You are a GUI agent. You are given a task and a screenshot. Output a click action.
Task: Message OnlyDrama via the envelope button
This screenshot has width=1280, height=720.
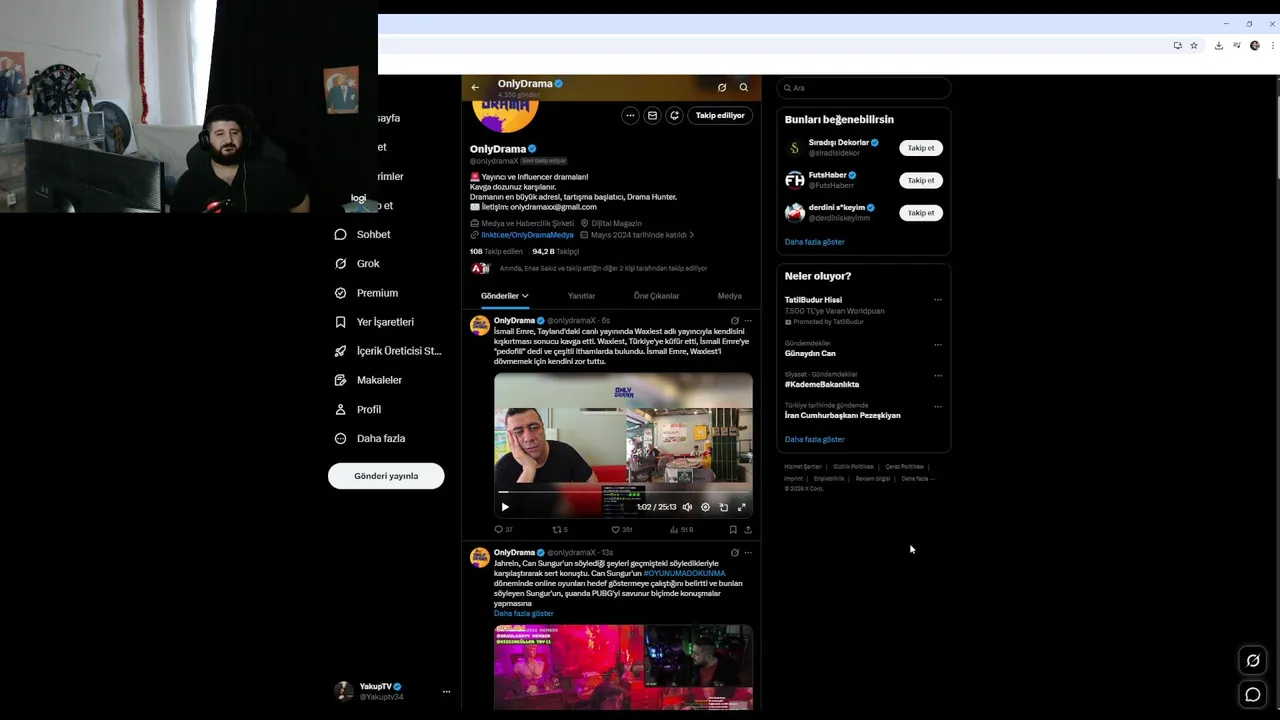pos(652,116)
